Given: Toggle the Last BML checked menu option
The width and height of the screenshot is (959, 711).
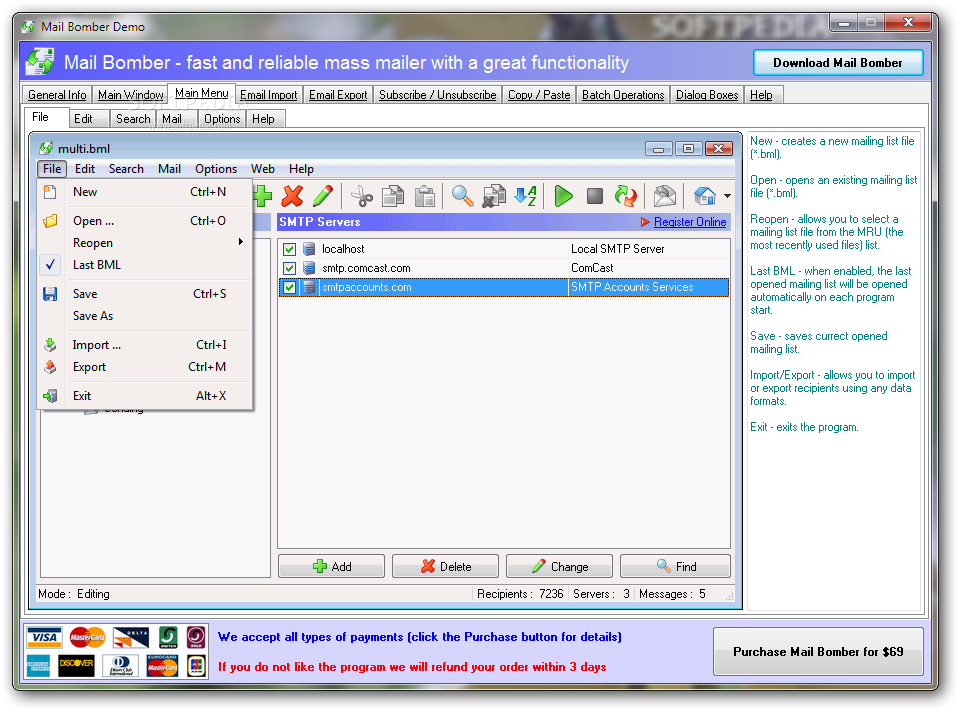Looking at the screenshot, I should click(x=145, y=265).
